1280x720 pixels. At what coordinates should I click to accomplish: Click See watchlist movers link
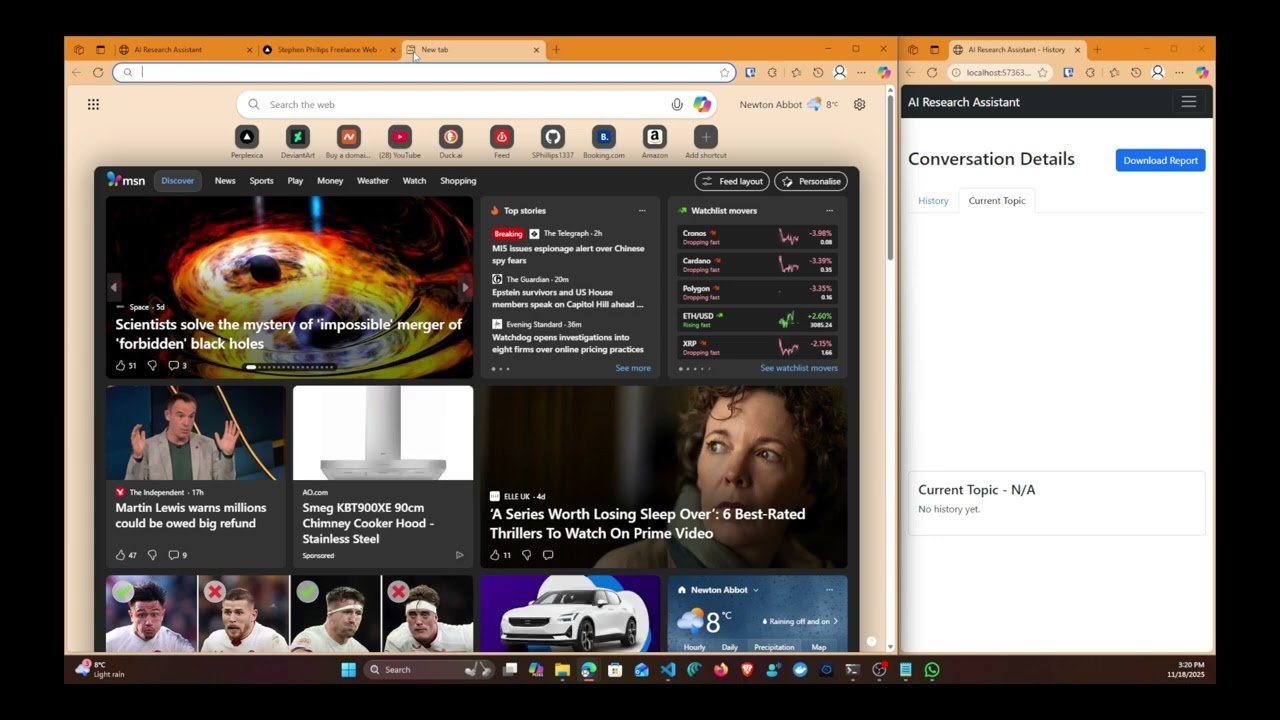pos(799,368)
